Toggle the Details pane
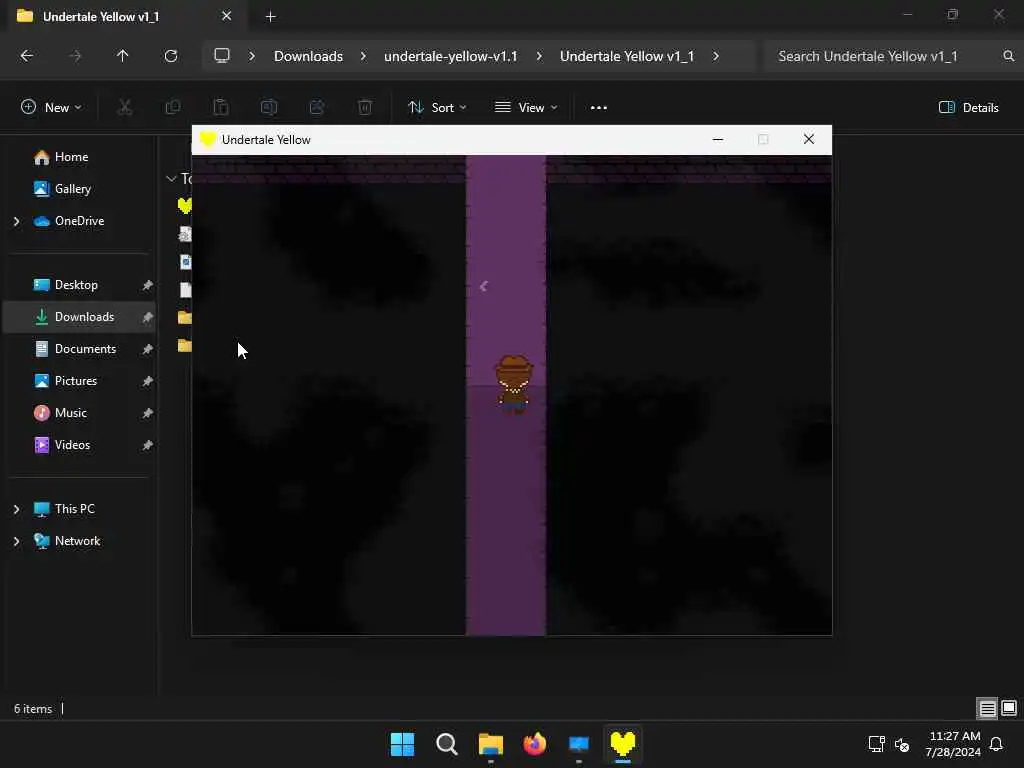 [x=968, y=108]
